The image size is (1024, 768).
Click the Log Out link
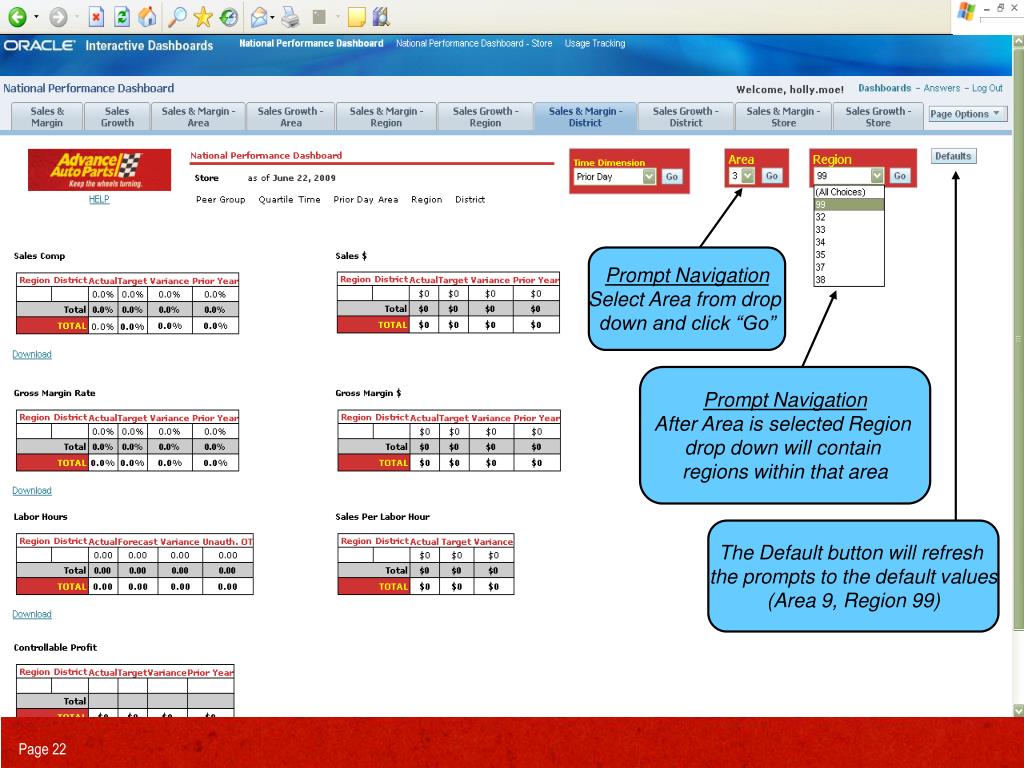click(987, 88)
